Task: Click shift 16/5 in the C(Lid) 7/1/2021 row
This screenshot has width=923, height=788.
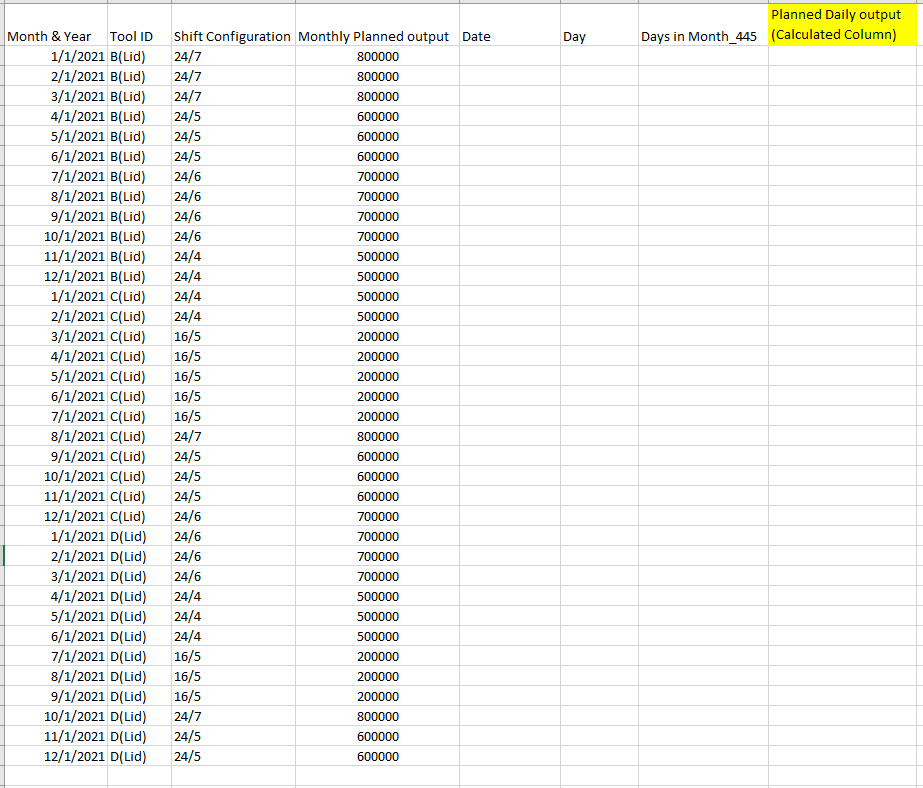Action: click(x=234, y=417)
